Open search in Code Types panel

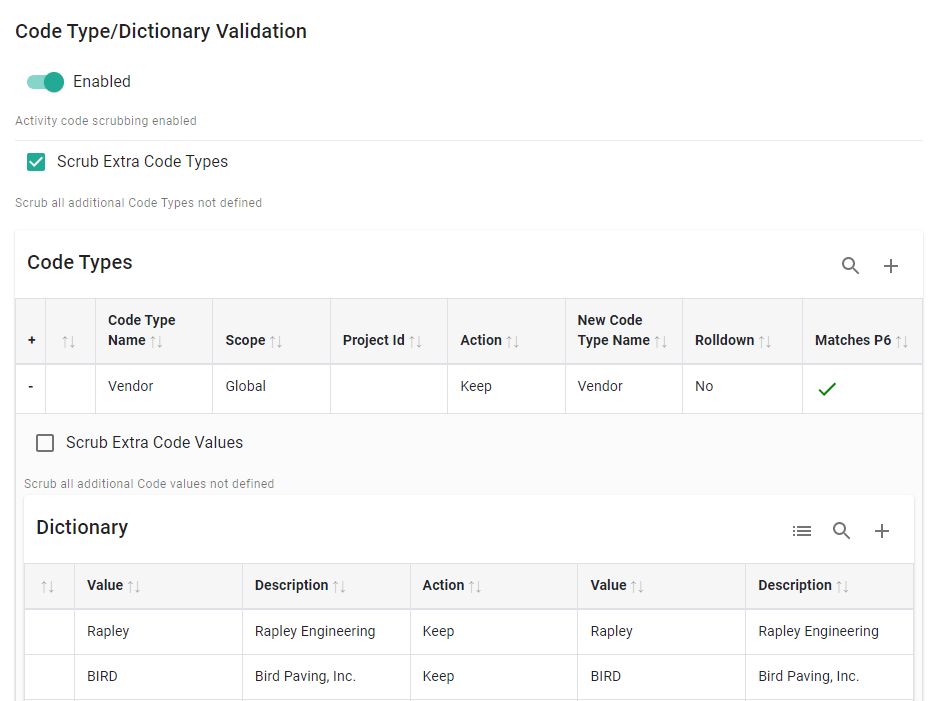(850, 266)
